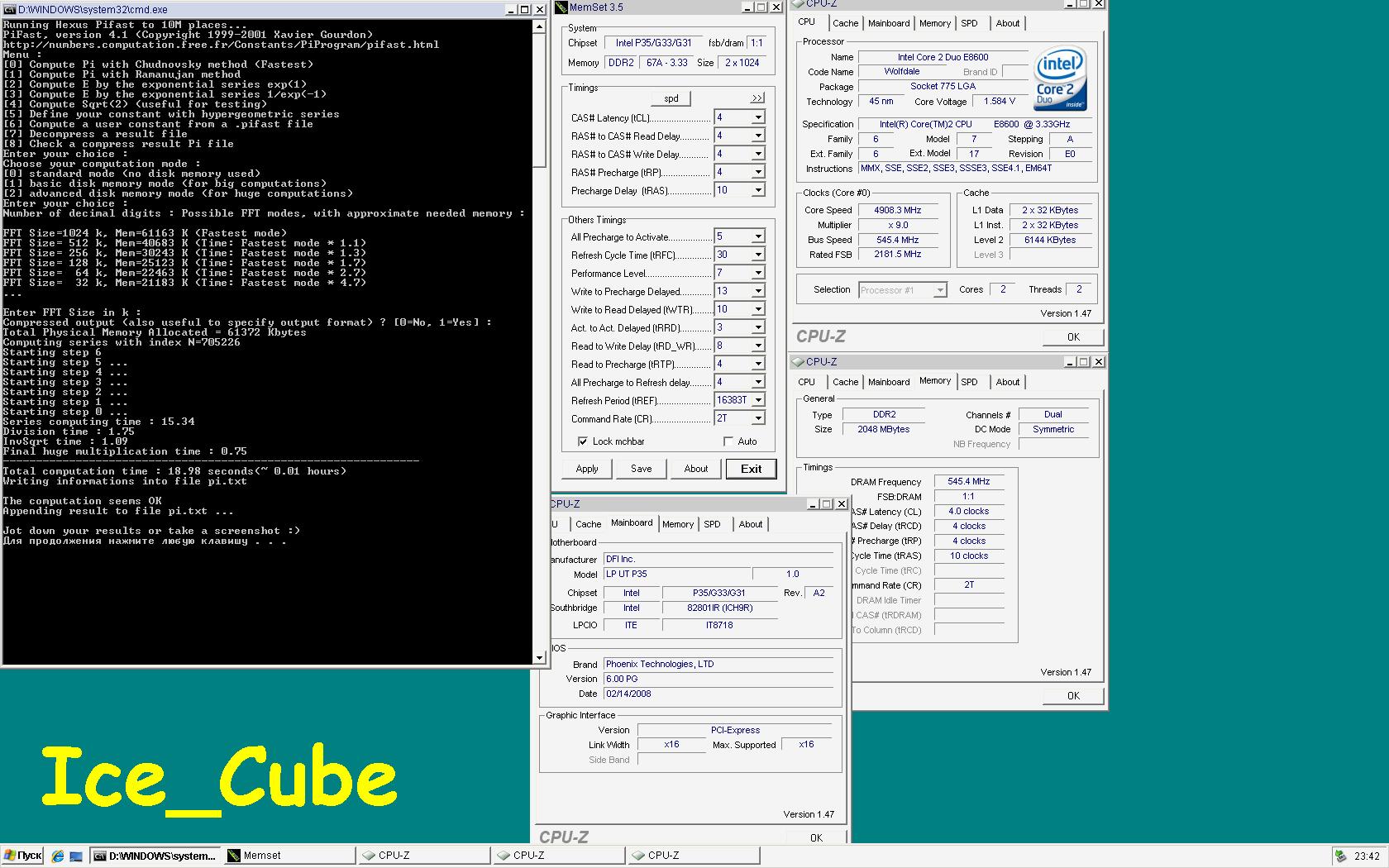Click Exit in MemSet
The image size is (1389, 868).
tap(751, 469)
